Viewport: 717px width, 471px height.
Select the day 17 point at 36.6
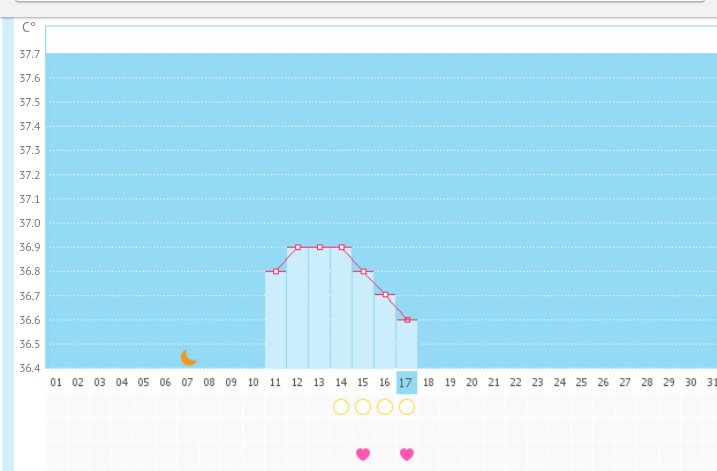[x=407, y=319]
